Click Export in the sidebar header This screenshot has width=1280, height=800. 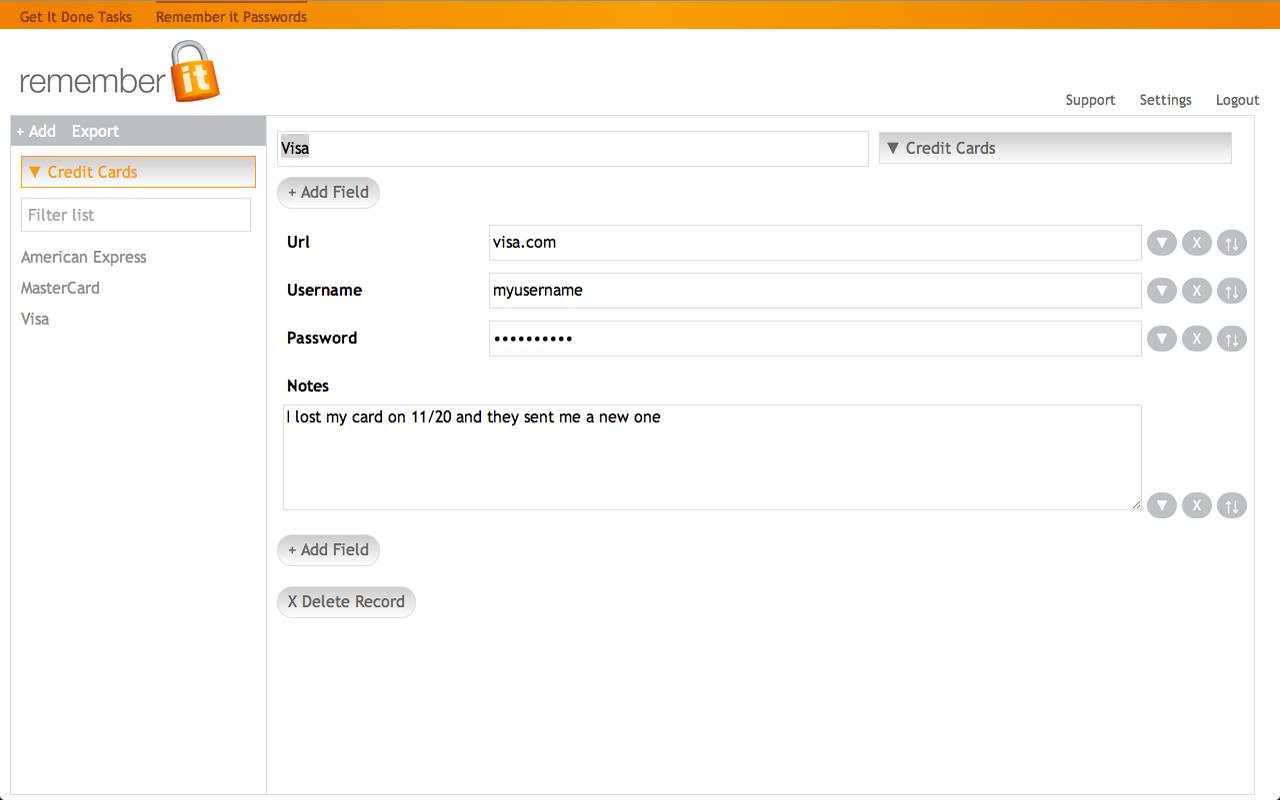tap(95, 131)
